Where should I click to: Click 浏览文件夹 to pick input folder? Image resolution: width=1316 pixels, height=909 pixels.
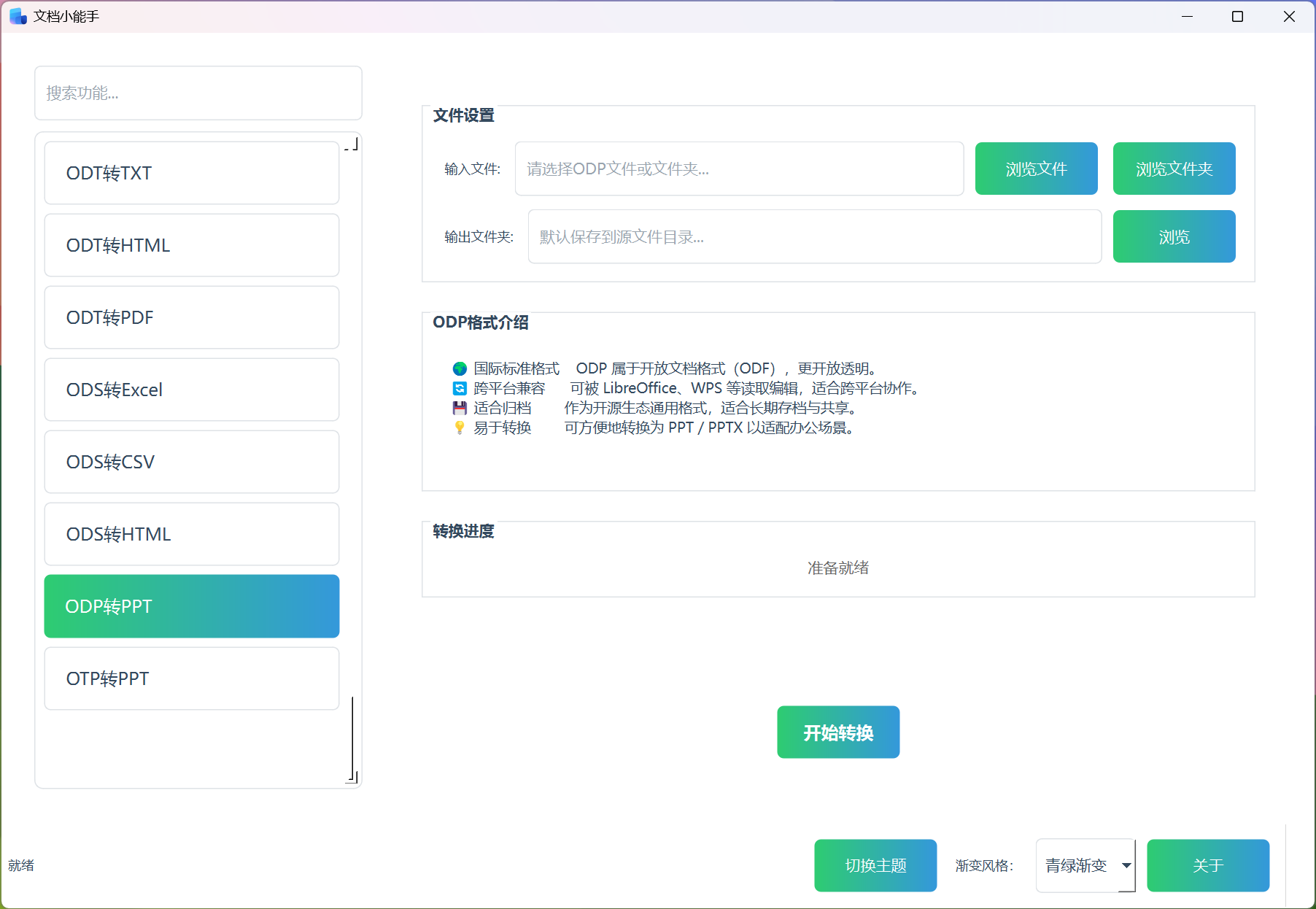tap(1173, 169)
